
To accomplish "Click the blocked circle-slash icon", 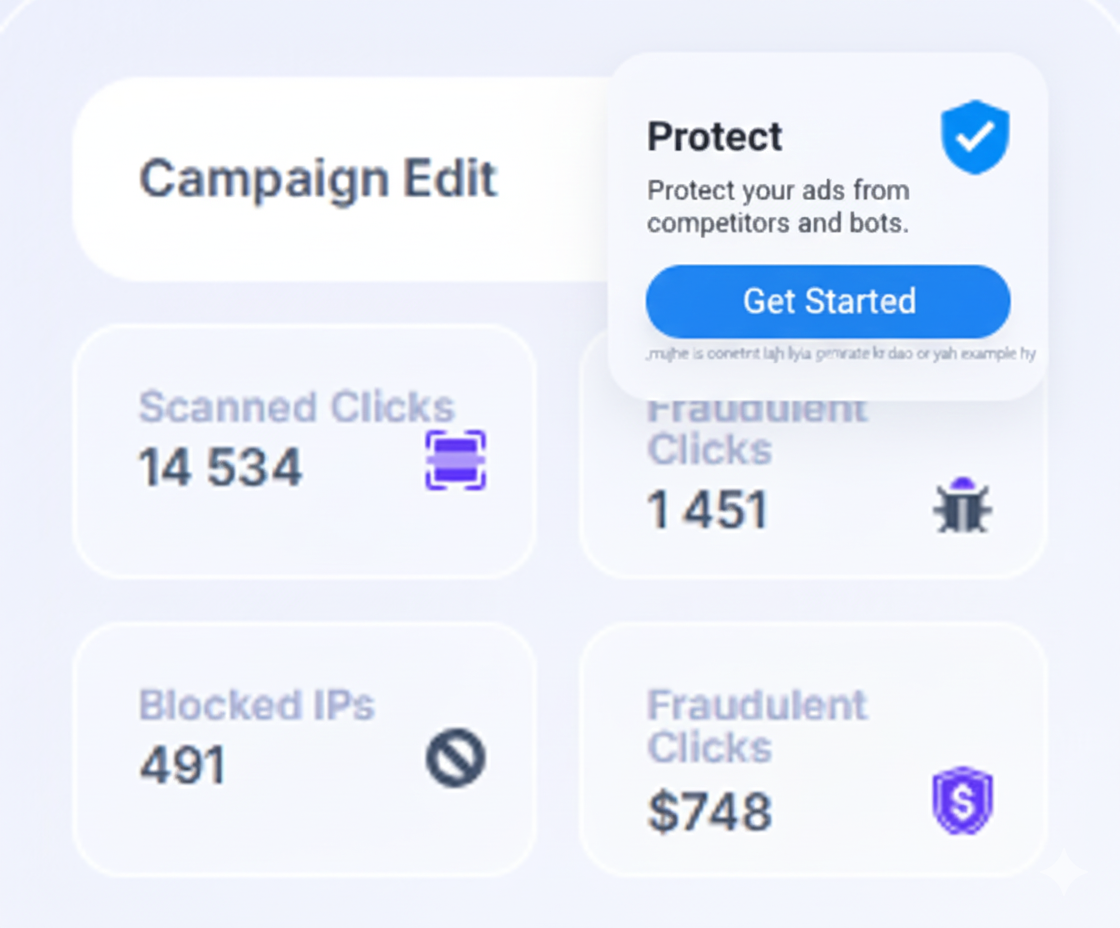I will coord(455,757).
